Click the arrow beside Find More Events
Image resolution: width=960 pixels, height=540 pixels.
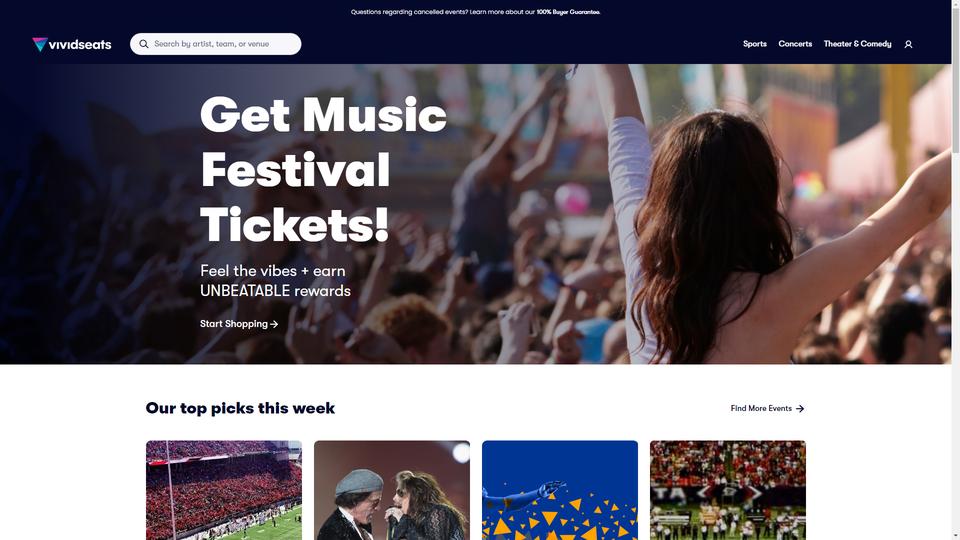tap(800, 408)
